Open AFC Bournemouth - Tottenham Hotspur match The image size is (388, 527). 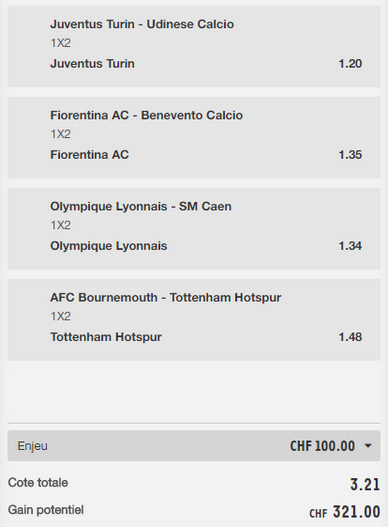click(x=166, y=297)
